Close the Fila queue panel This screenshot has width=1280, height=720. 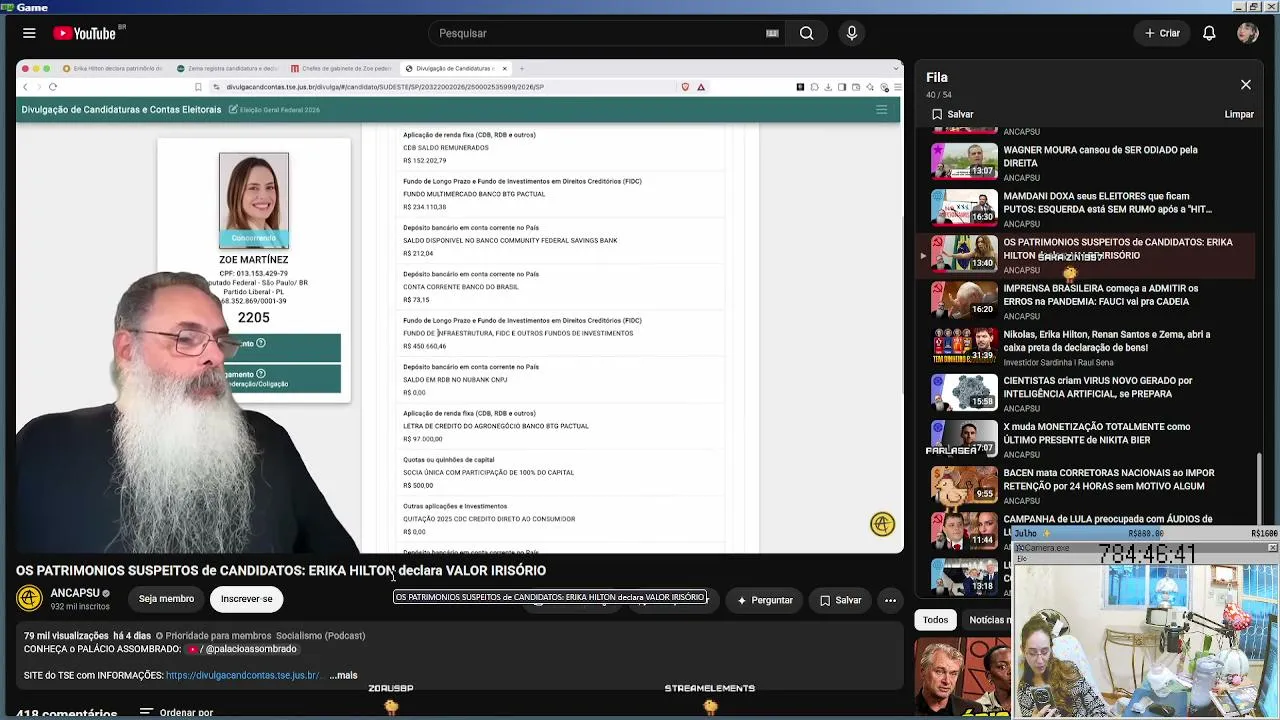[1246, 85]
